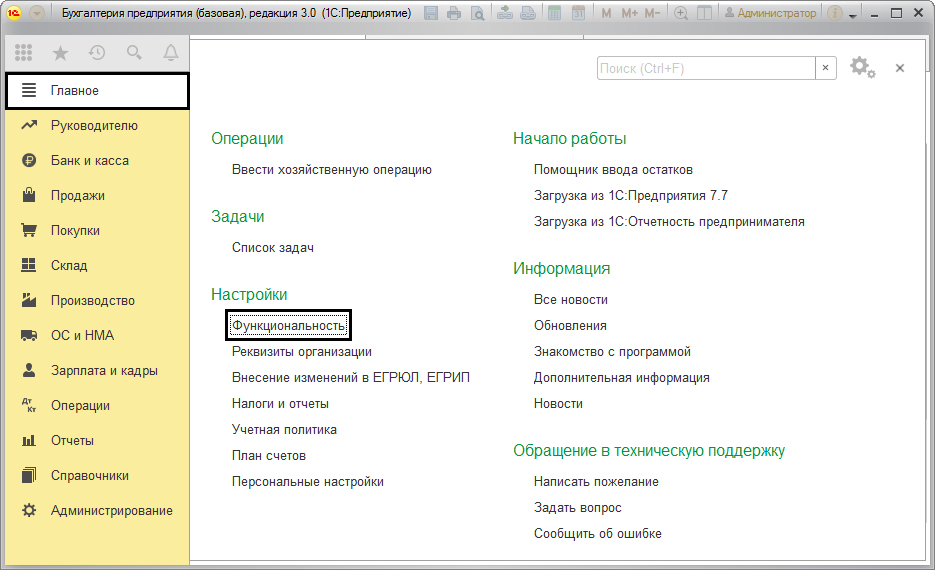Screen dimensions: 935x570
Task: Open План счетов
Action: pyautogui.click(x=269, y=456)
